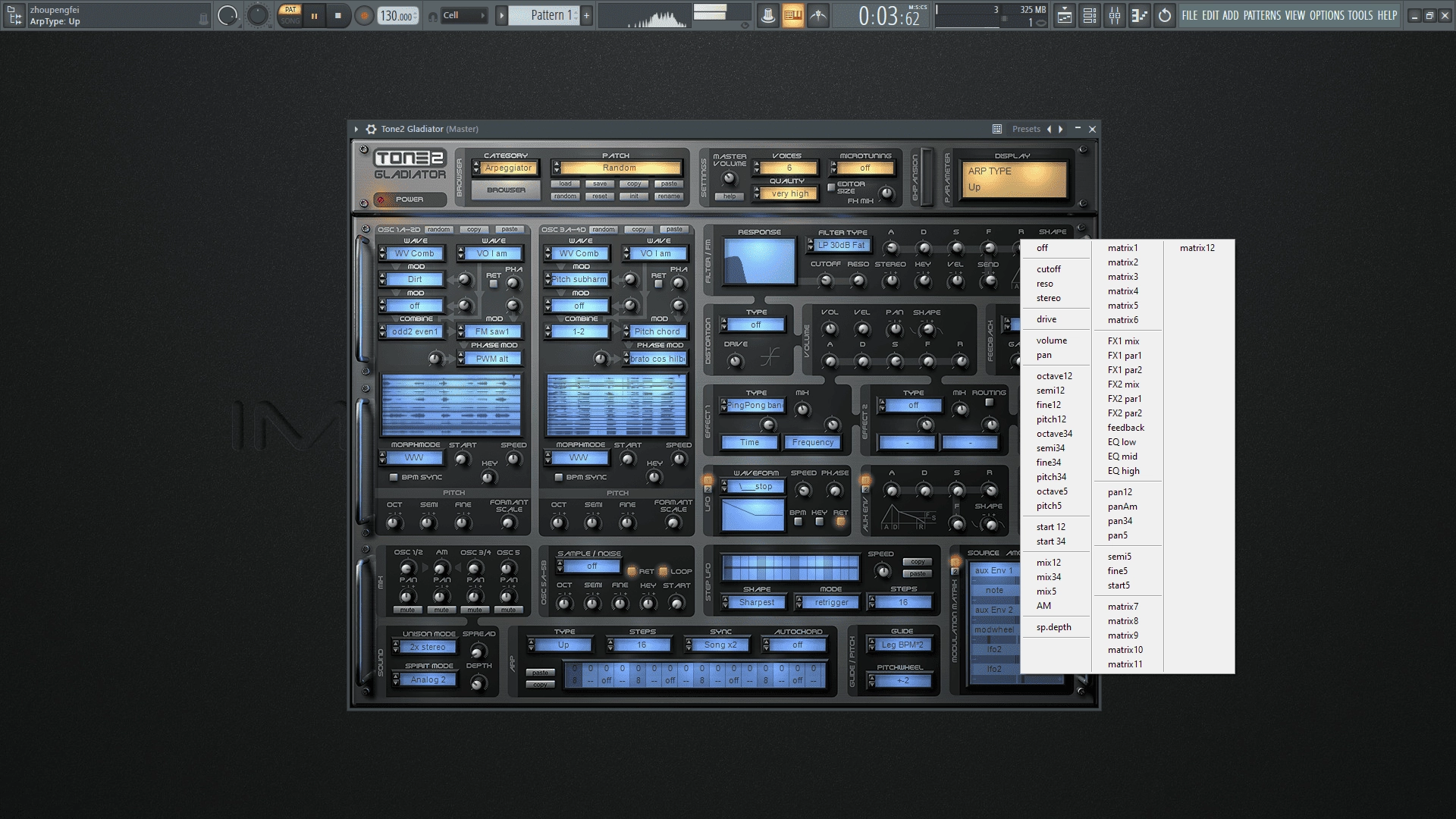Toggle the Editor Size checkbox
Screen dimensions: 1456x819
pos(831,187)
